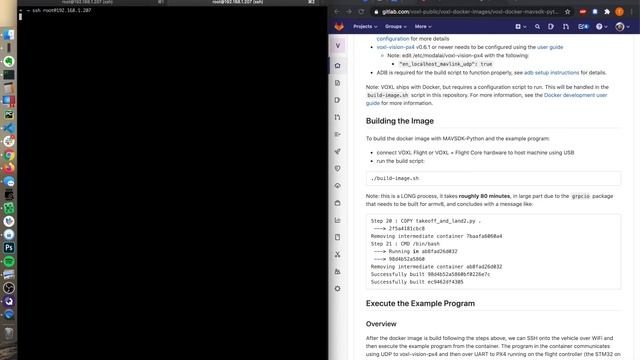640x360 pixels.
Task: Open the More dropdown in GitLab navbar
Action: tap(423, 27)
